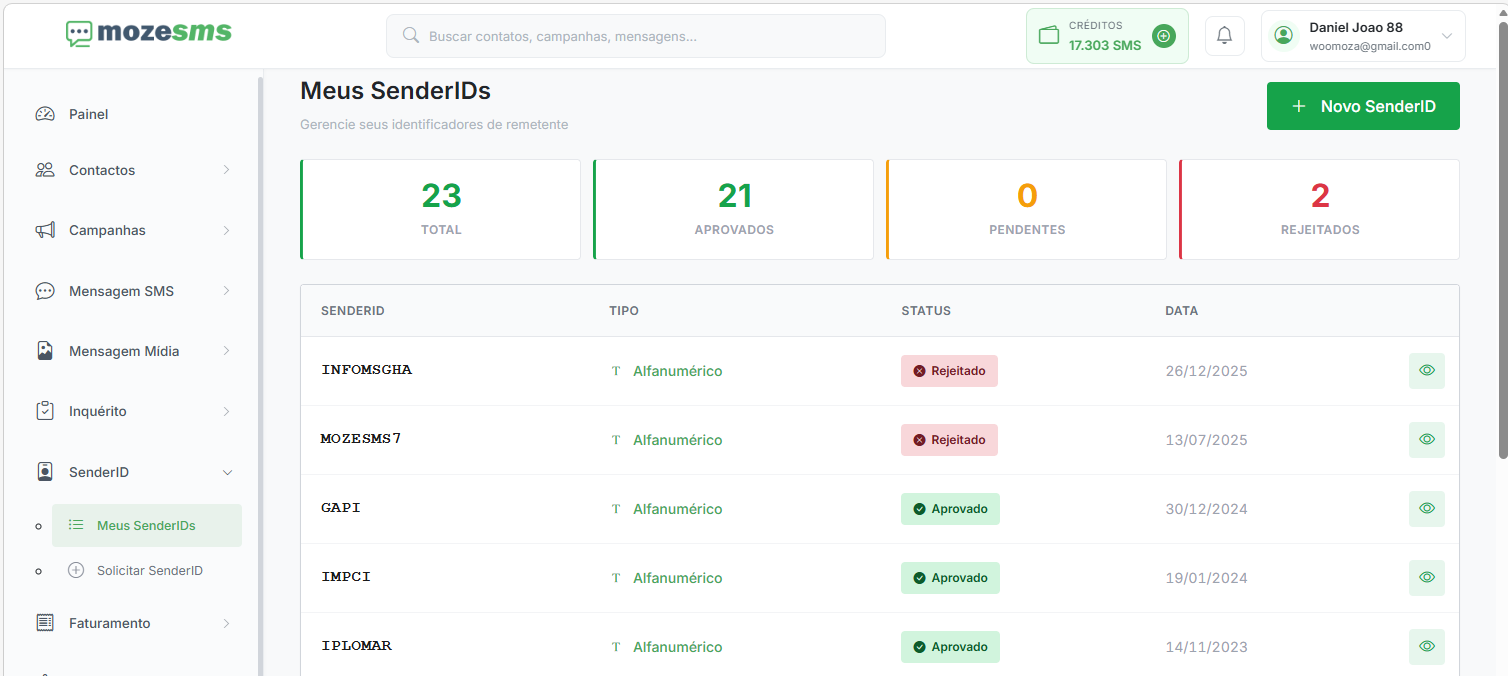Viewport: 1508px width, 676px height.
Task: Click the mozesms logo
Action: (148, 34)
